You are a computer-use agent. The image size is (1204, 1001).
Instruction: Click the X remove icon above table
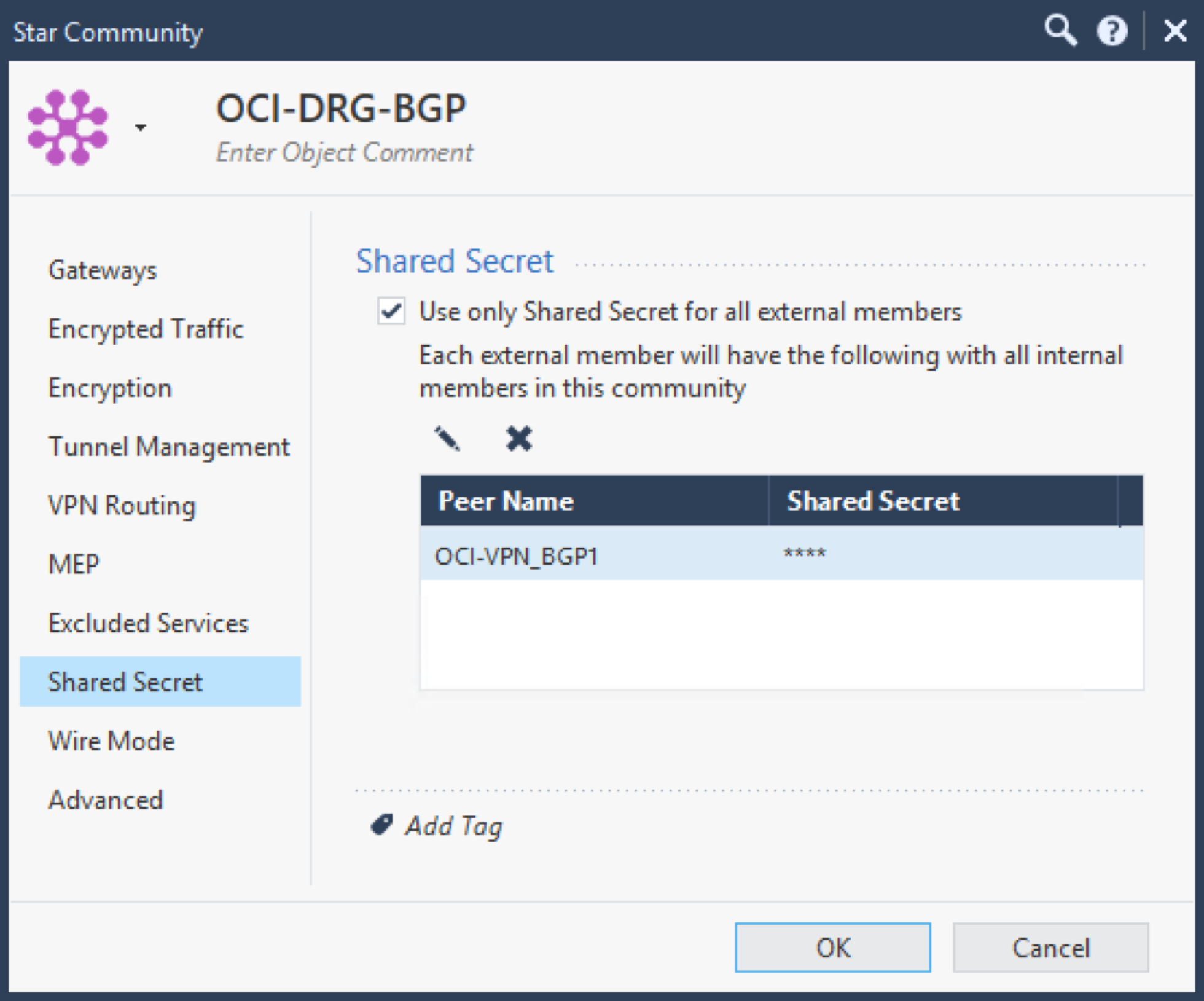pyautogui.click(x=519, y=439)
